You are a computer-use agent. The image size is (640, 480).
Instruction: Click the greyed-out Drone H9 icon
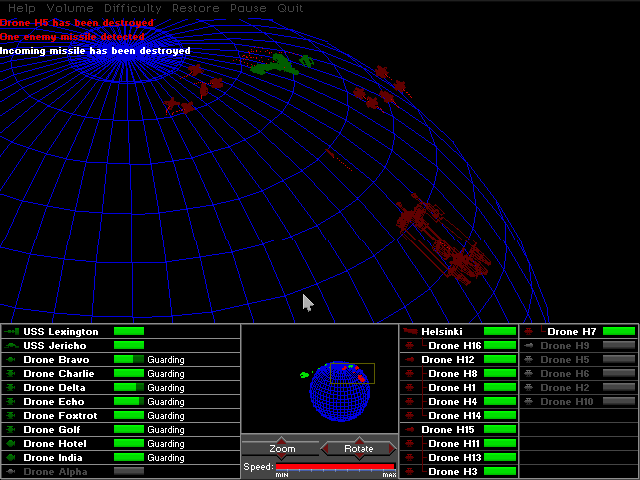529,346
